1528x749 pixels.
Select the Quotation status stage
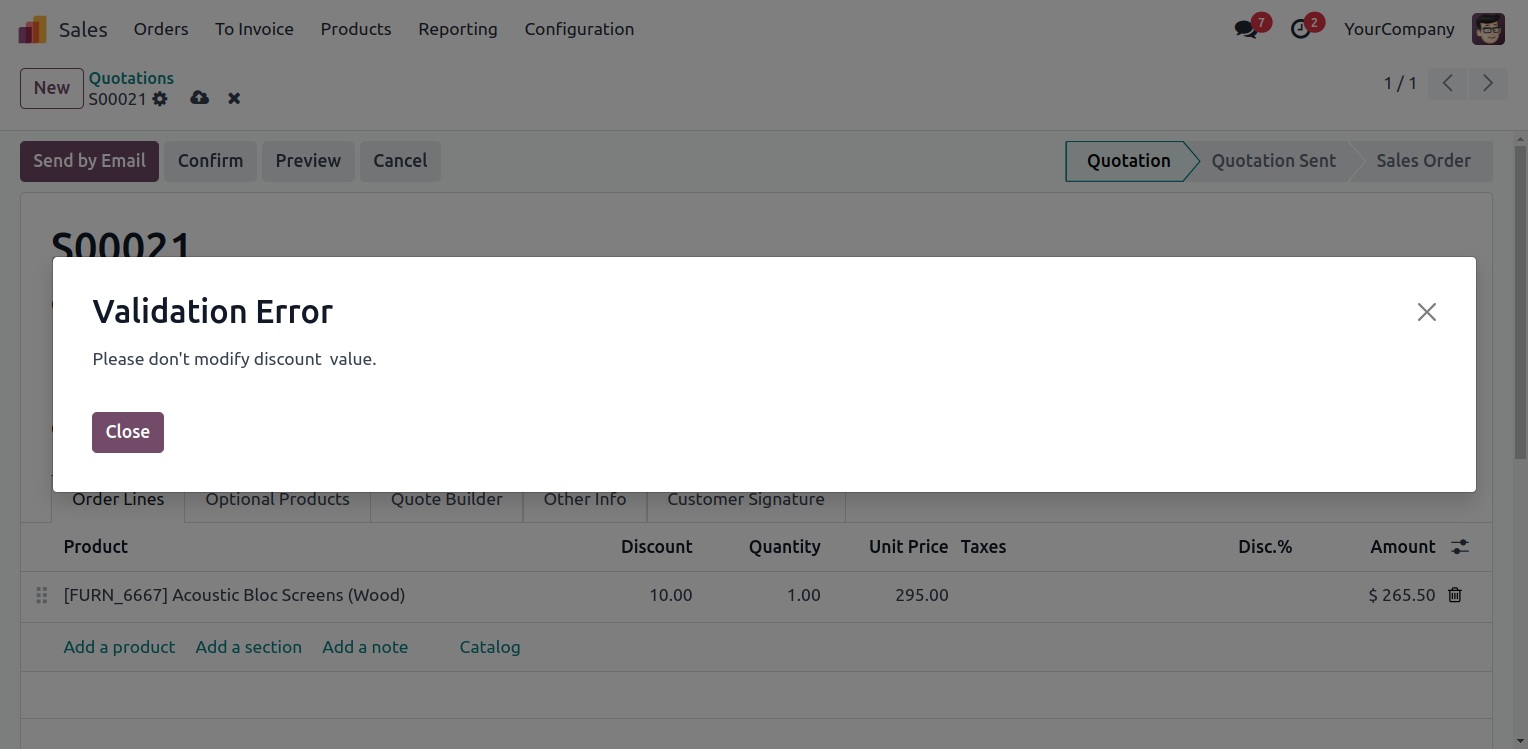pyautogui.click(x=1129, y=161)
